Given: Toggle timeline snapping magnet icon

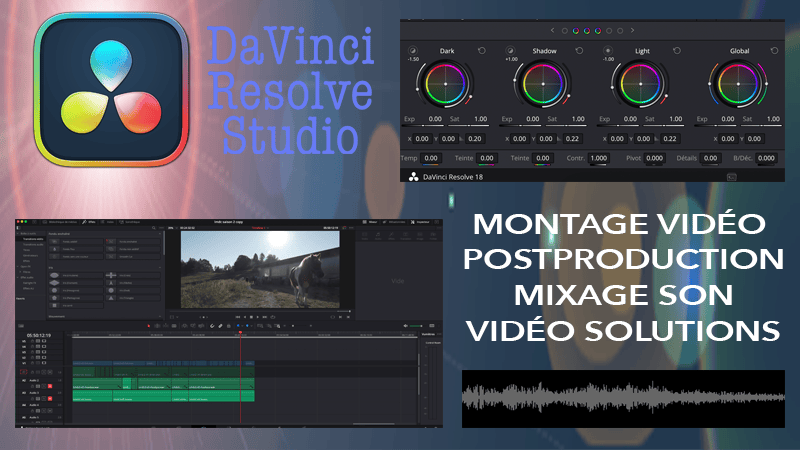Looking at the screenshot, I should (212, 326).
